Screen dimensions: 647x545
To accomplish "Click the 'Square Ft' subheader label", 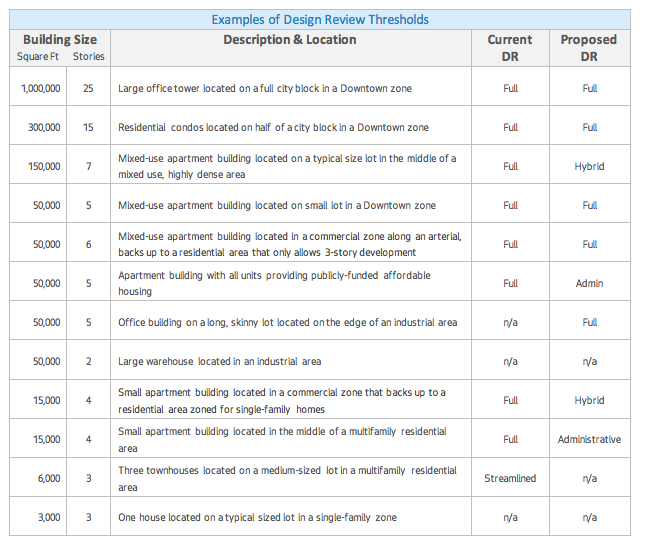I will point(39,57).
